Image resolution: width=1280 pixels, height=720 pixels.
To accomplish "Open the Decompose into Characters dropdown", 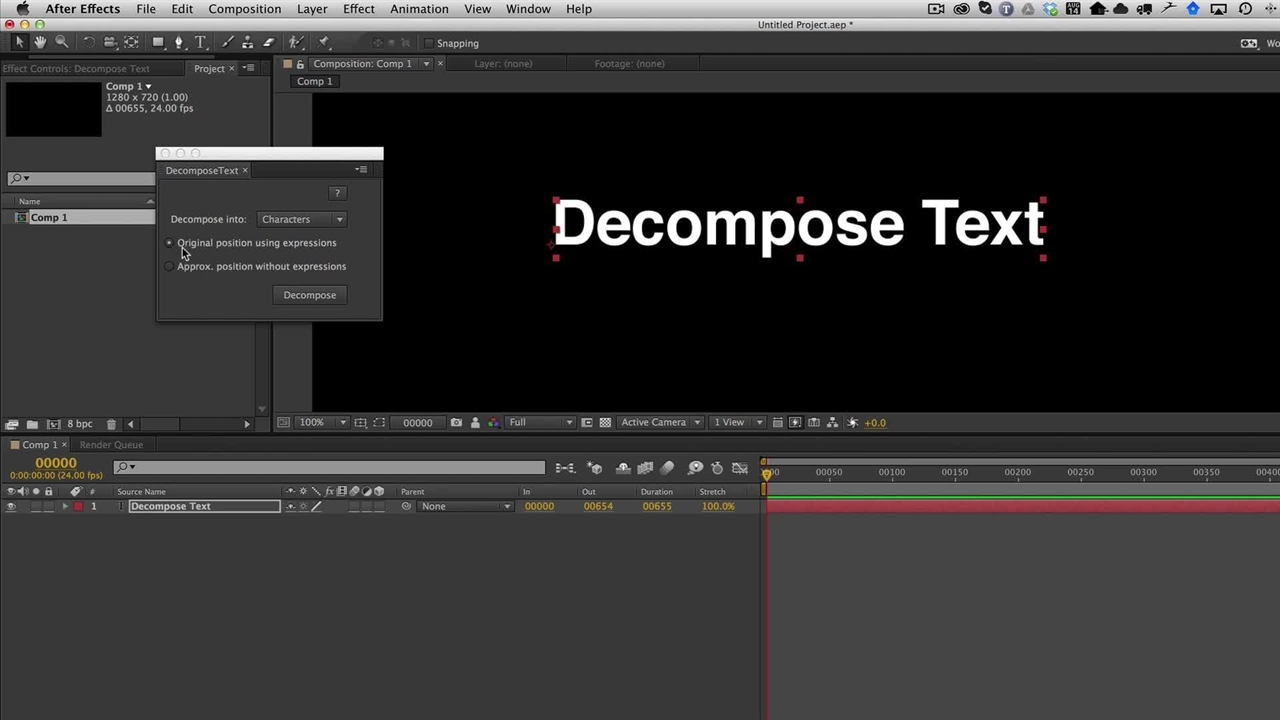I will 301,219.
